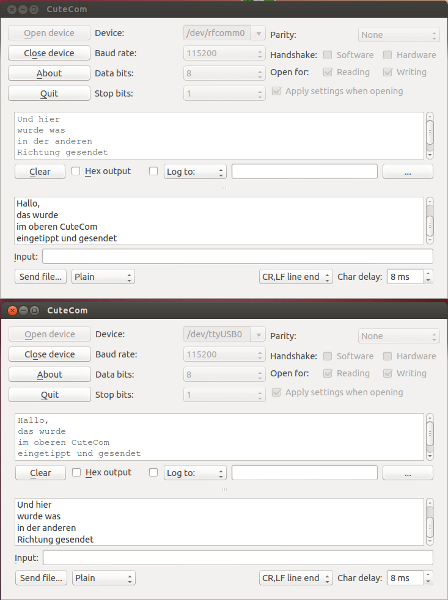Click Char delay spinbox arrows in top window
This screenshot has width=448, height=600.
[428, 277]
